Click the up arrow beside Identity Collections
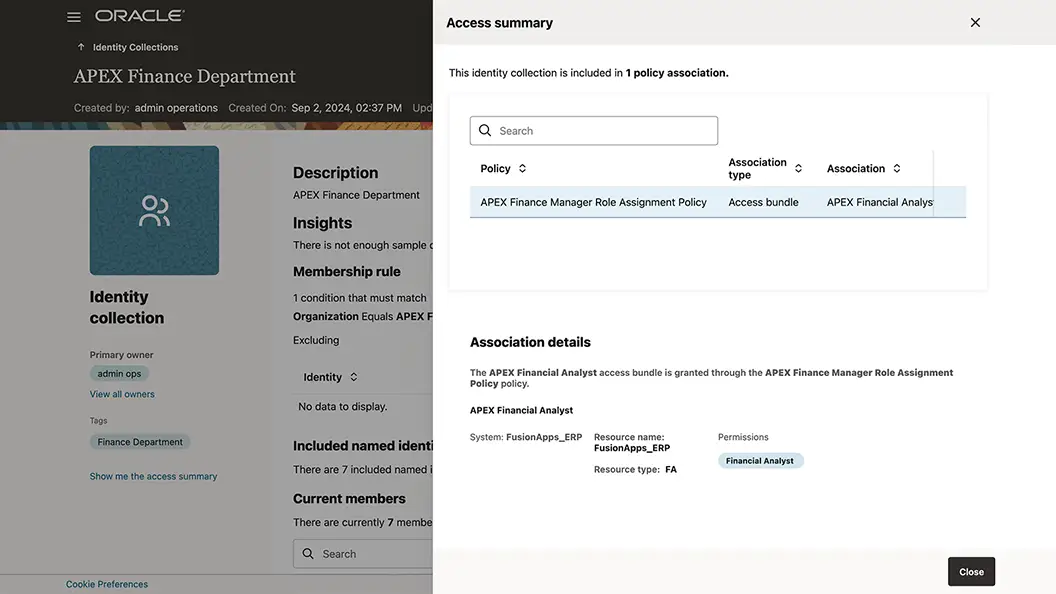1056x594 pixels. click(81, 47)
